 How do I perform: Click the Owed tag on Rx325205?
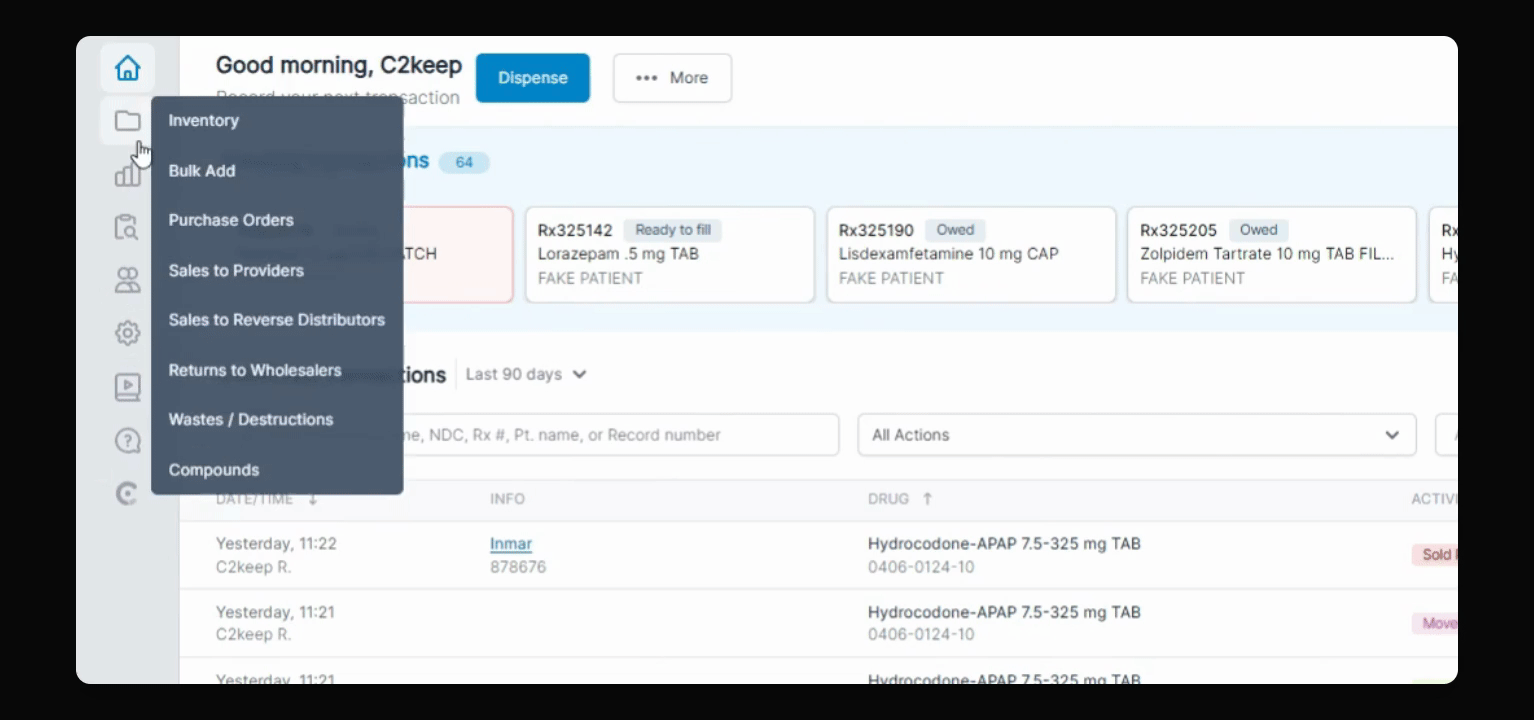click(1258, 230)
